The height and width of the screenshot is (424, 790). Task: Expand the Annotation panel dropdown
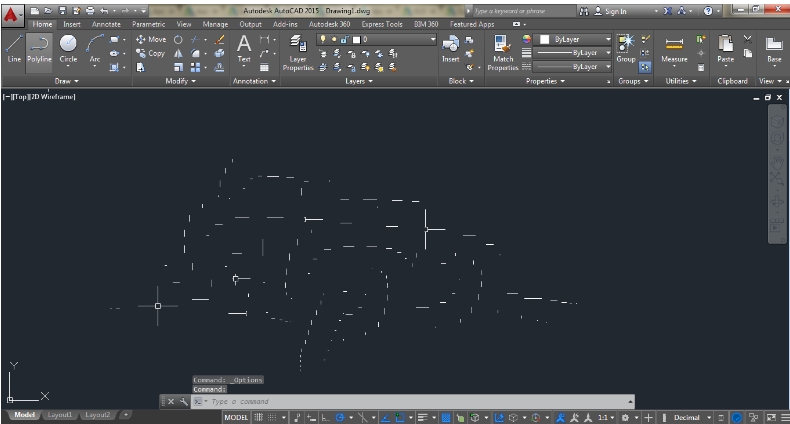coord(254,81)
